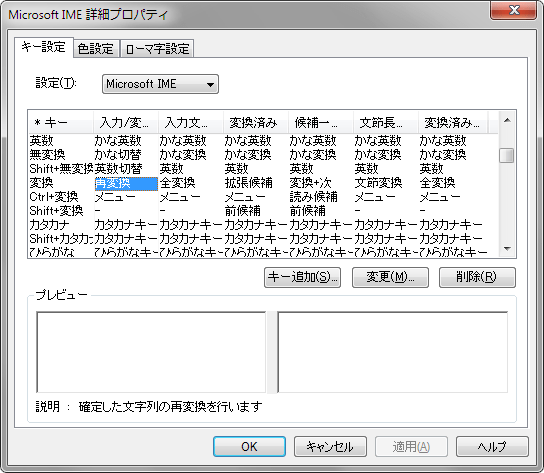The height and width of the screenshot is (473, 544).
Task: Select the highlighted 再変換 cell
Action: tap(126, 184)
